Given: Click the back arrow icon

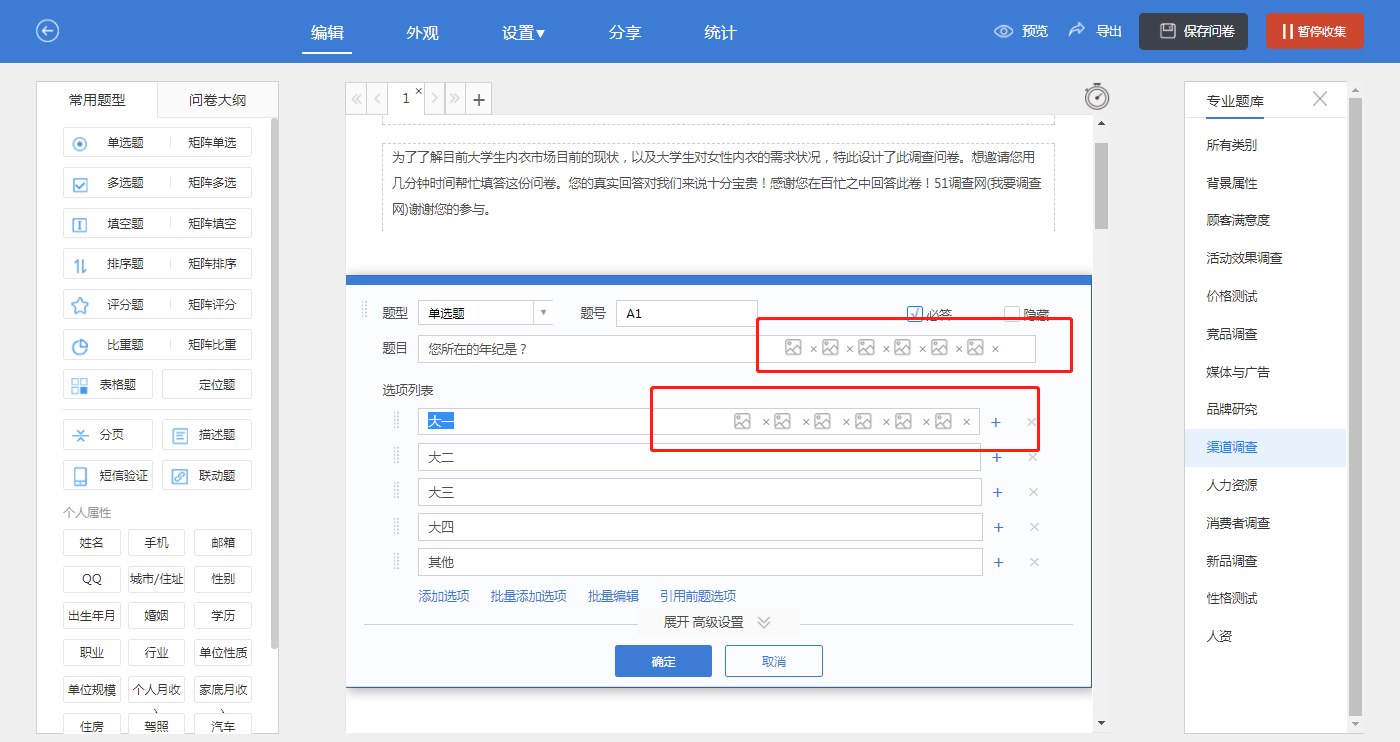Looking at the screenshot, I should point(47,31).
